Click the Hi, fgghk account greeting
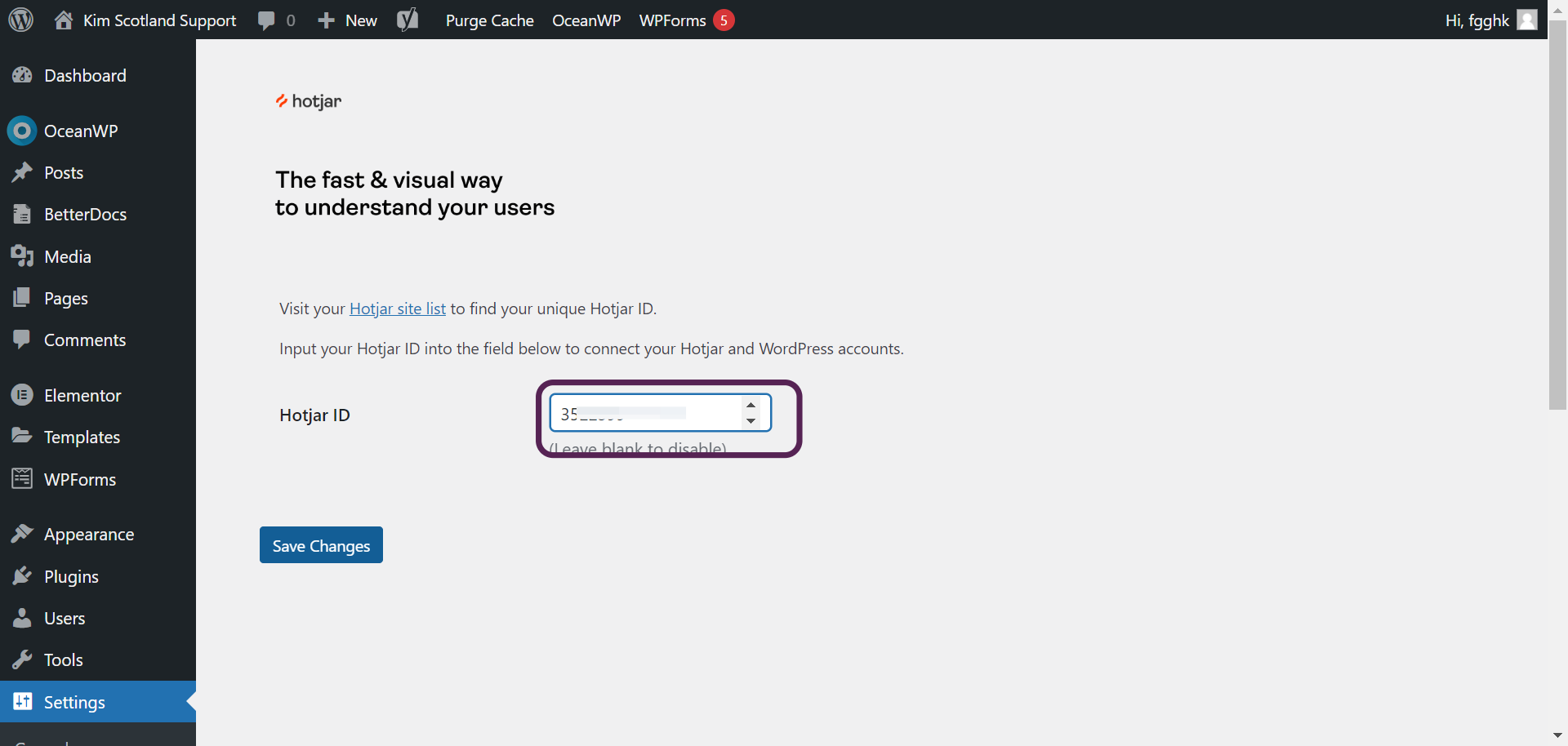Screen dimensions: 1568x746 [x=1477, y=20]
